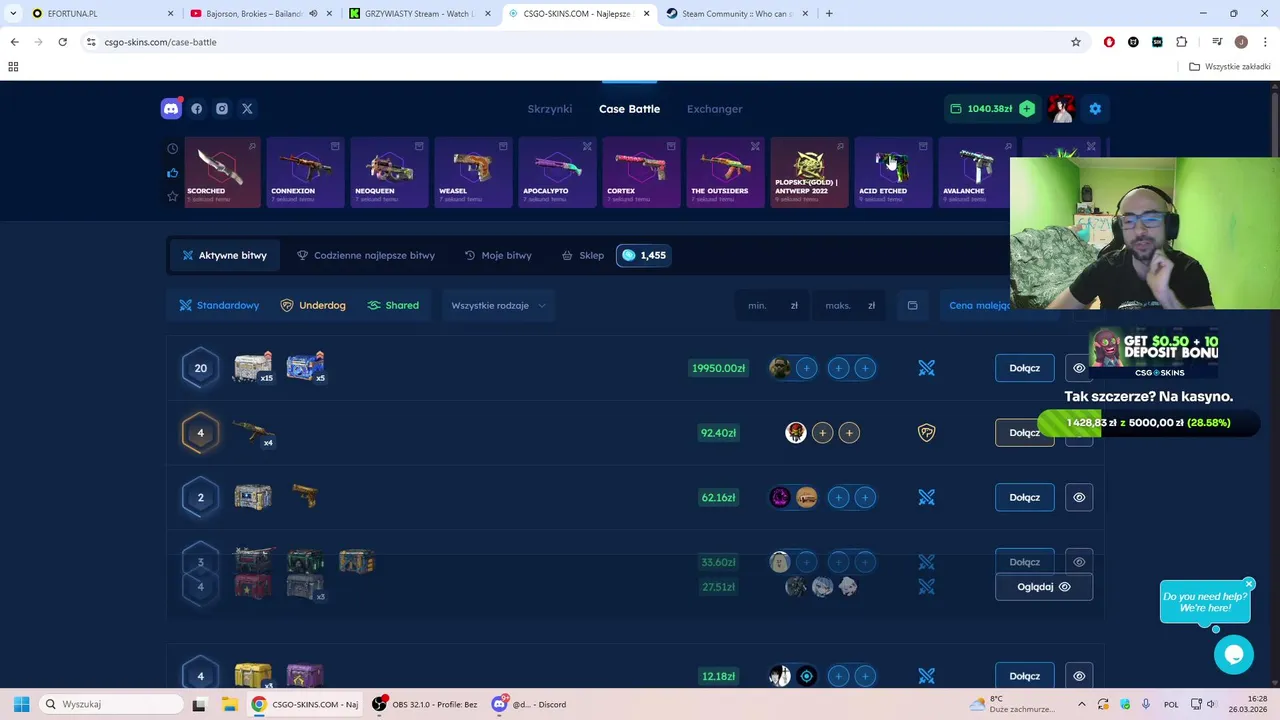Open player avatar in 92.40zł battle
The image size is (1280, 720).
[796, 433]
